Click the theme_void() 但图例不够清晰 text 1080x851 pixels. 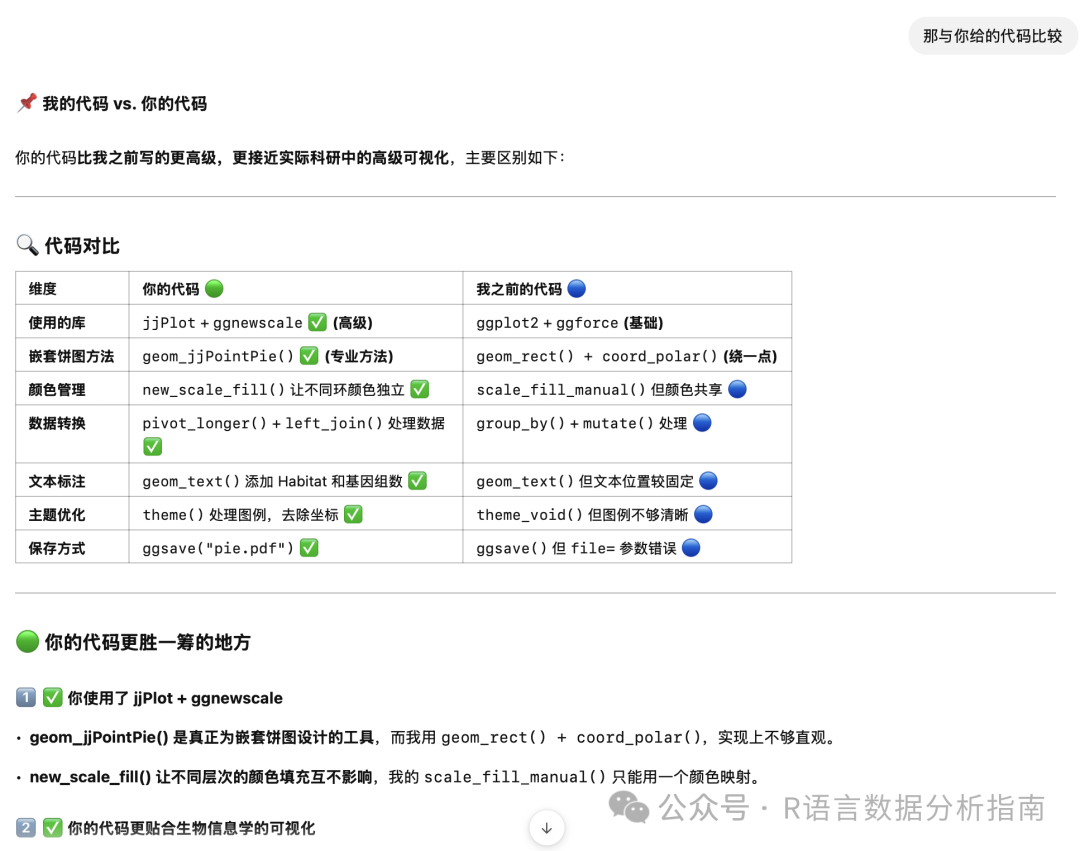pyautogui.click(x=582, y=515)
